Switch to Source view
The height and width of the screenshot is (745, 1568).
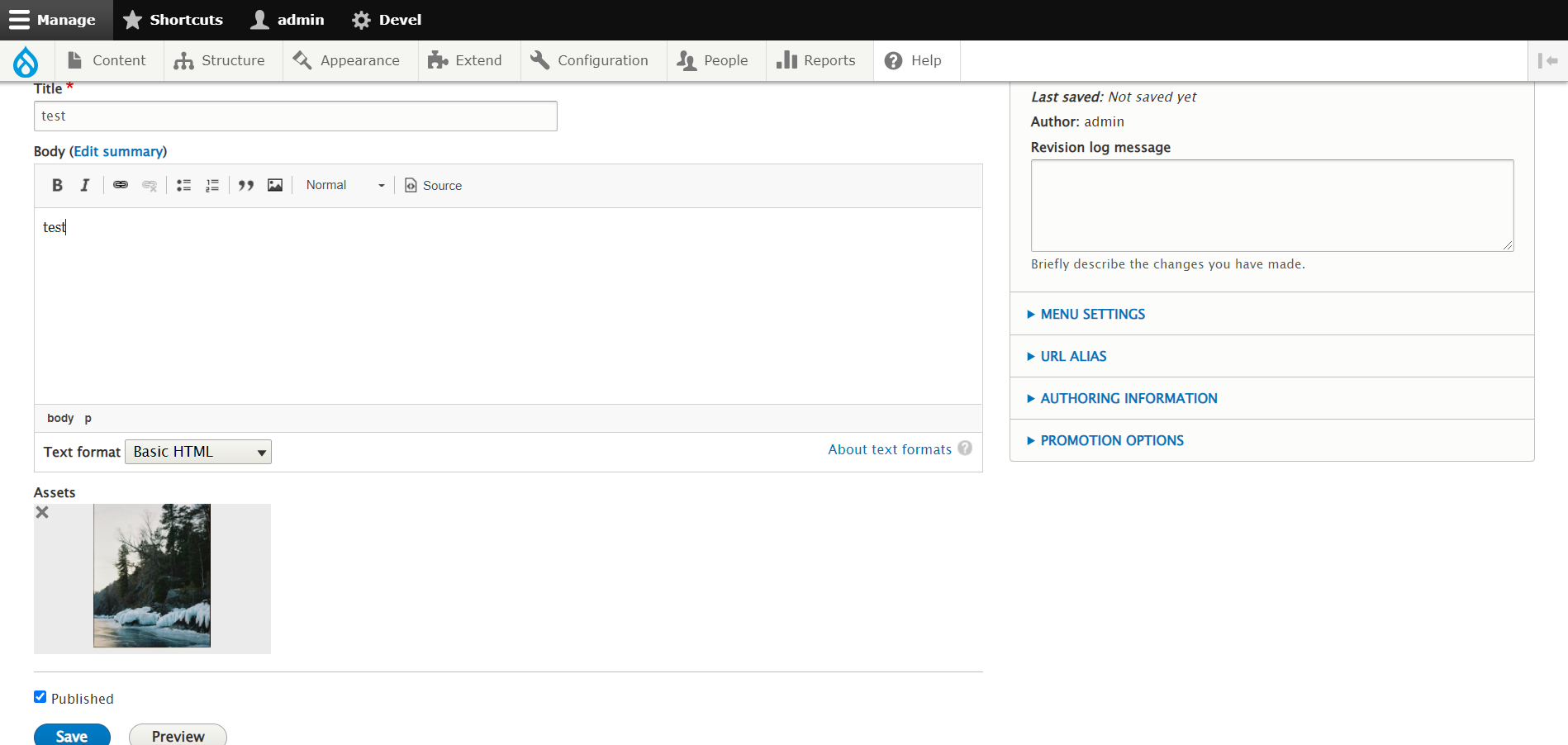click(x=432, y=185)
